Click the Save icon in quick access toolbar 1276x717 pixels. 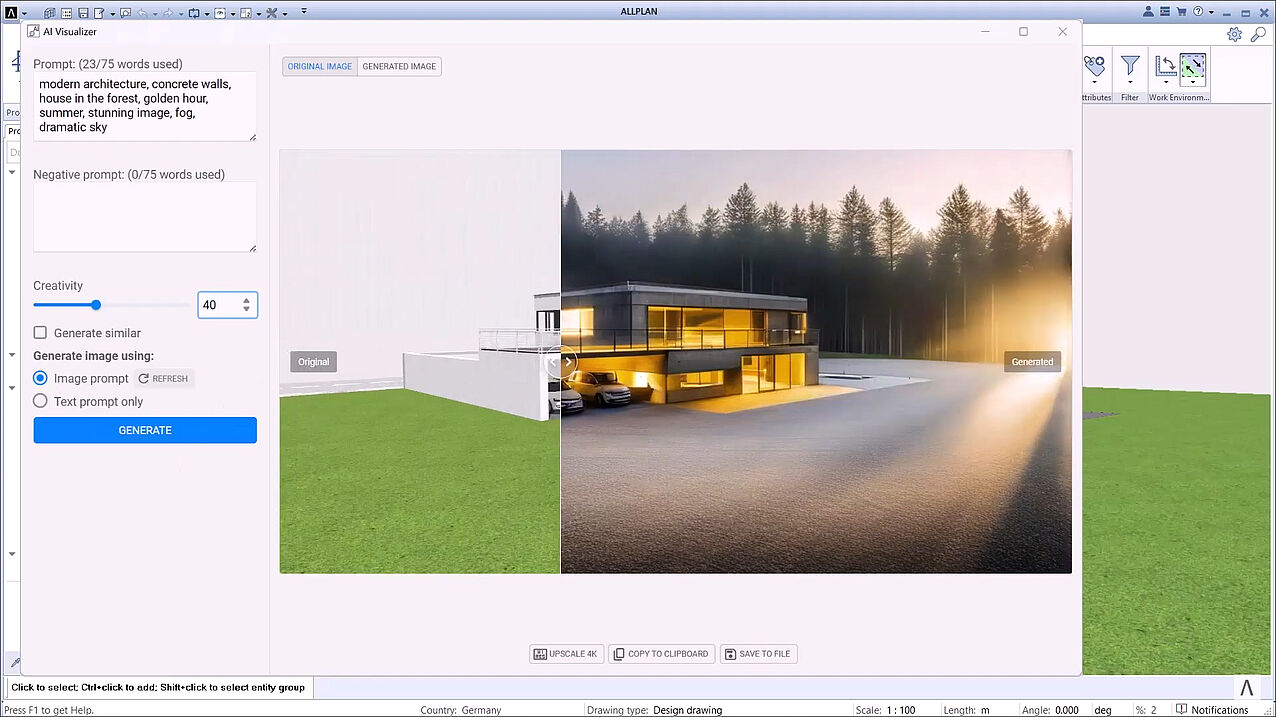pos(83,13)
